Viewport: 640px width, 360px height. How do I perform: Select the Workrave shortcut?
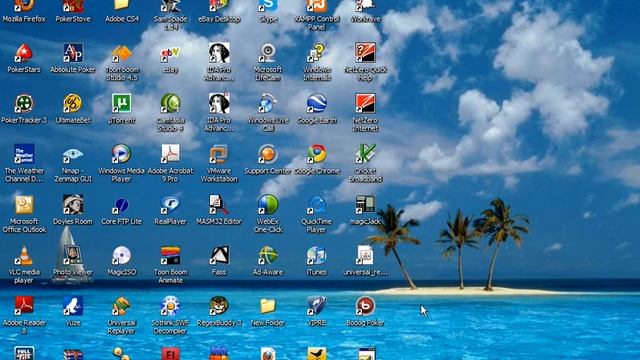click(x=365, y=6)
